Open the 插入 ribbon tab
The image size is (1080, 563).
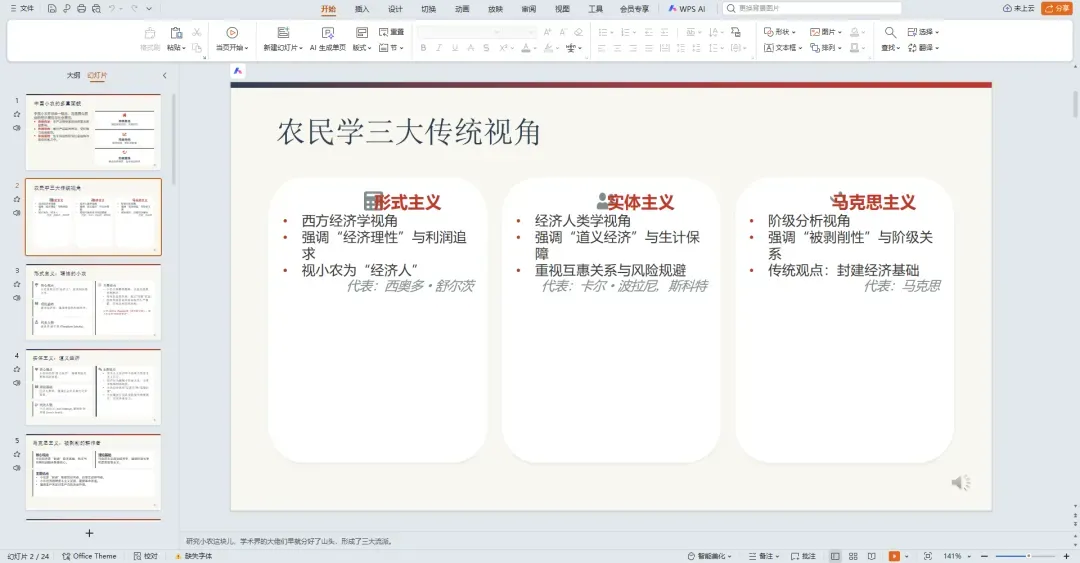(362, 9)
